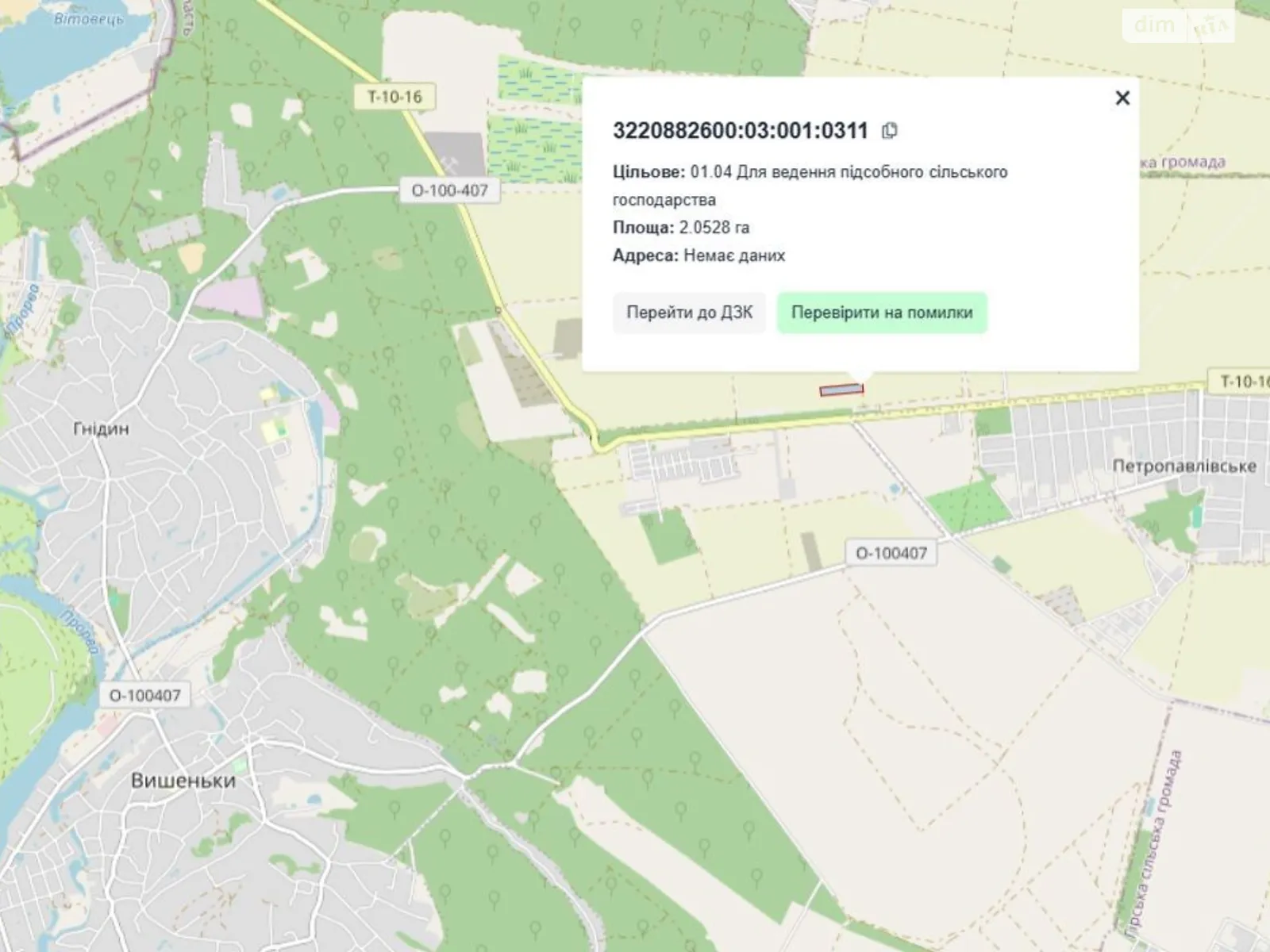Click the Гнідин village label
Screen dimensions: 1270x952
(x=101, y=428)
